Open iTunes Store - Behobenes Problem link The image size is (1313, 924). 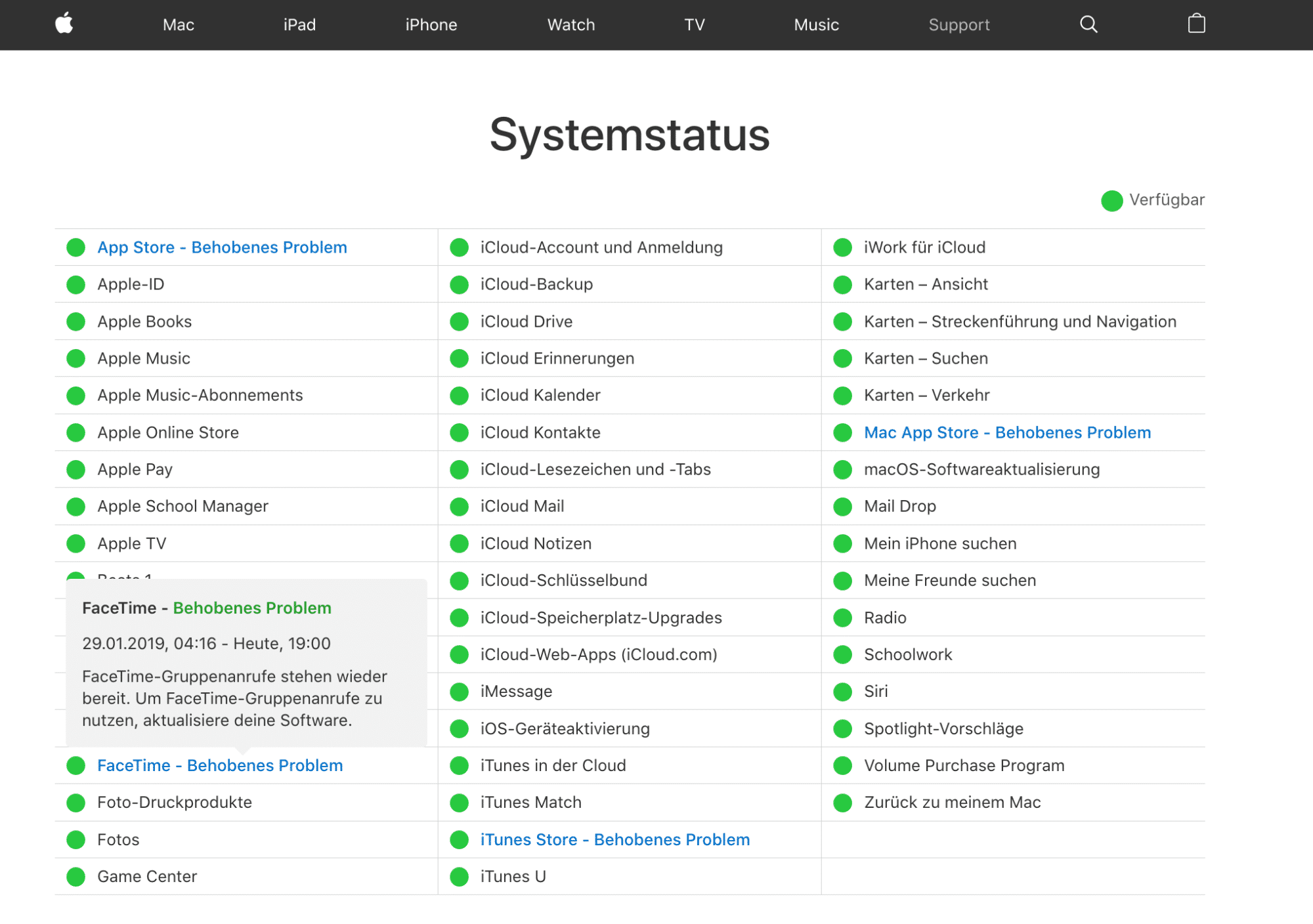pyautogui.click(x=615, y=839)
